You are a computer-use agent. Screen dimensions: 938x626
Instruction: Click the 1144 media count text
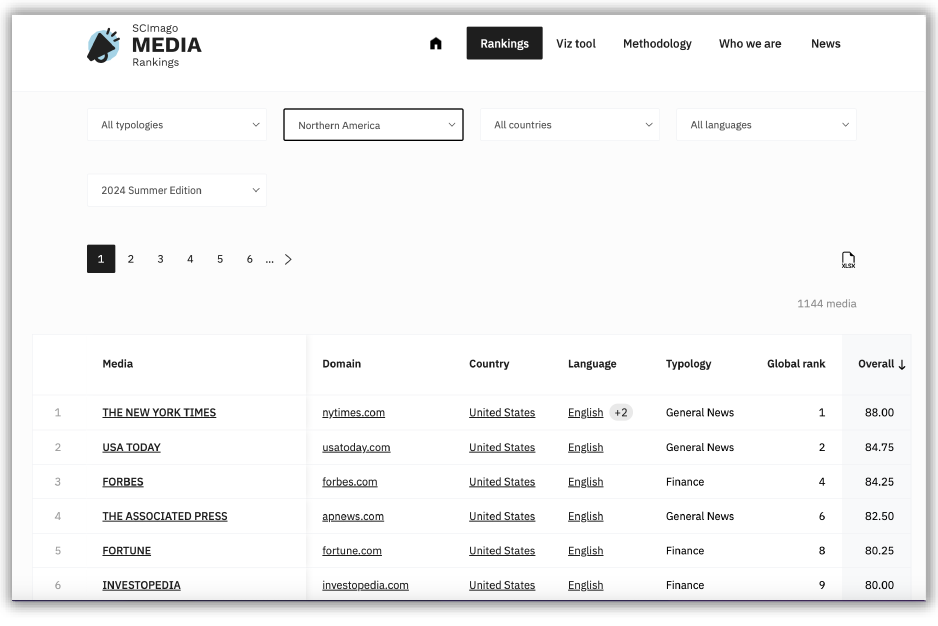(826, 303)
